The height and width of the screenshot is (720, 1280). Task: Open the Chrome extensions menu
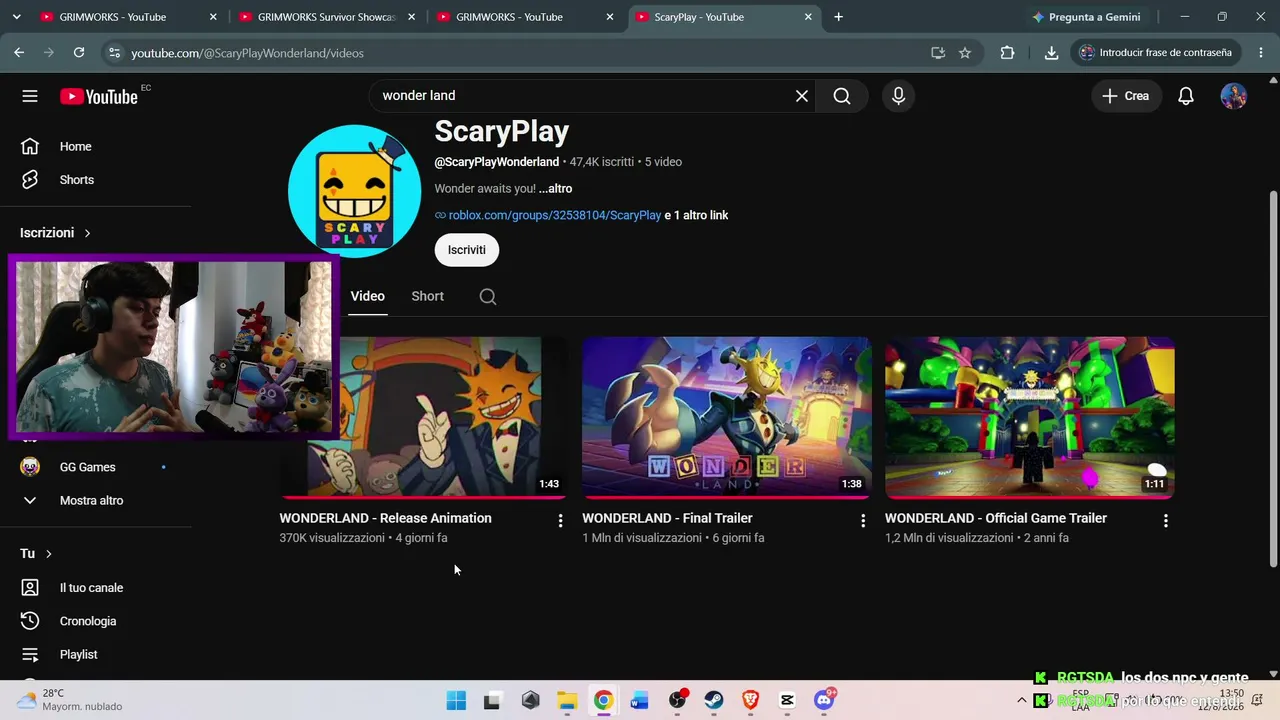tap(1007, 53)
